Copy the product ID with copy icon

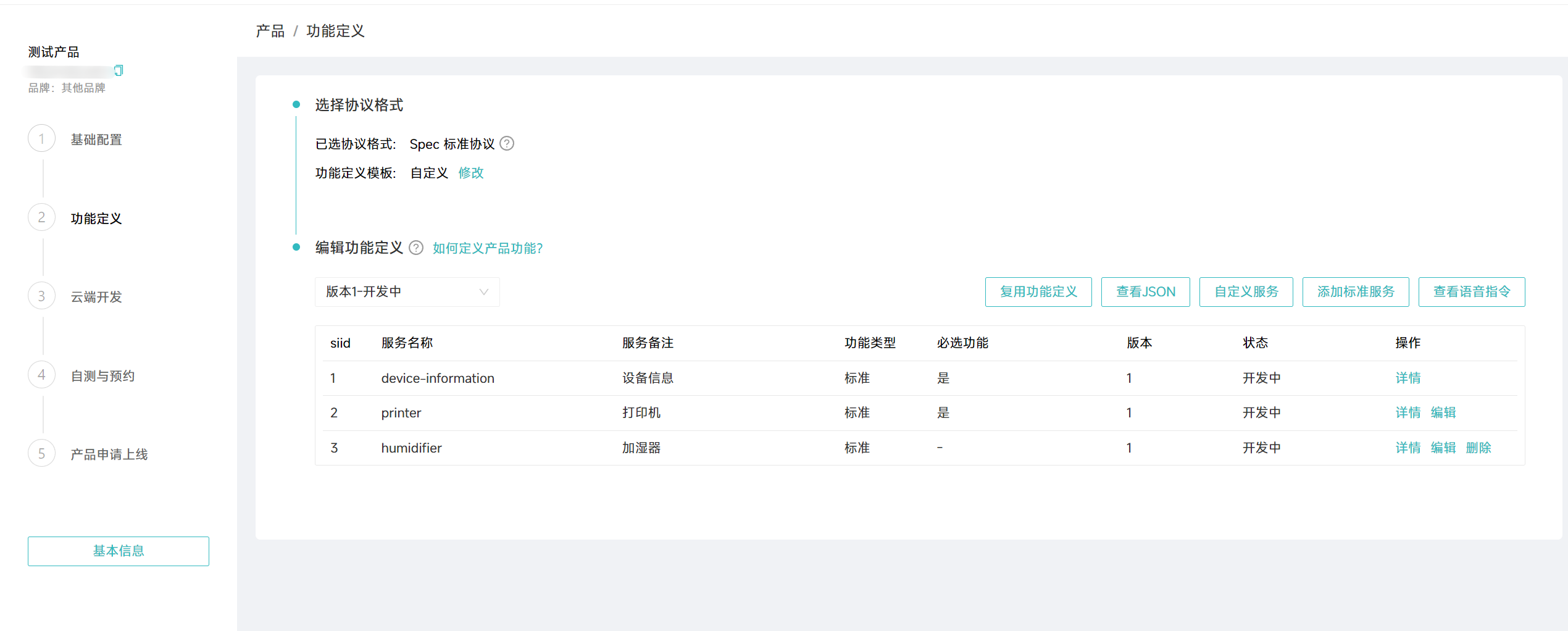[119, 70]
